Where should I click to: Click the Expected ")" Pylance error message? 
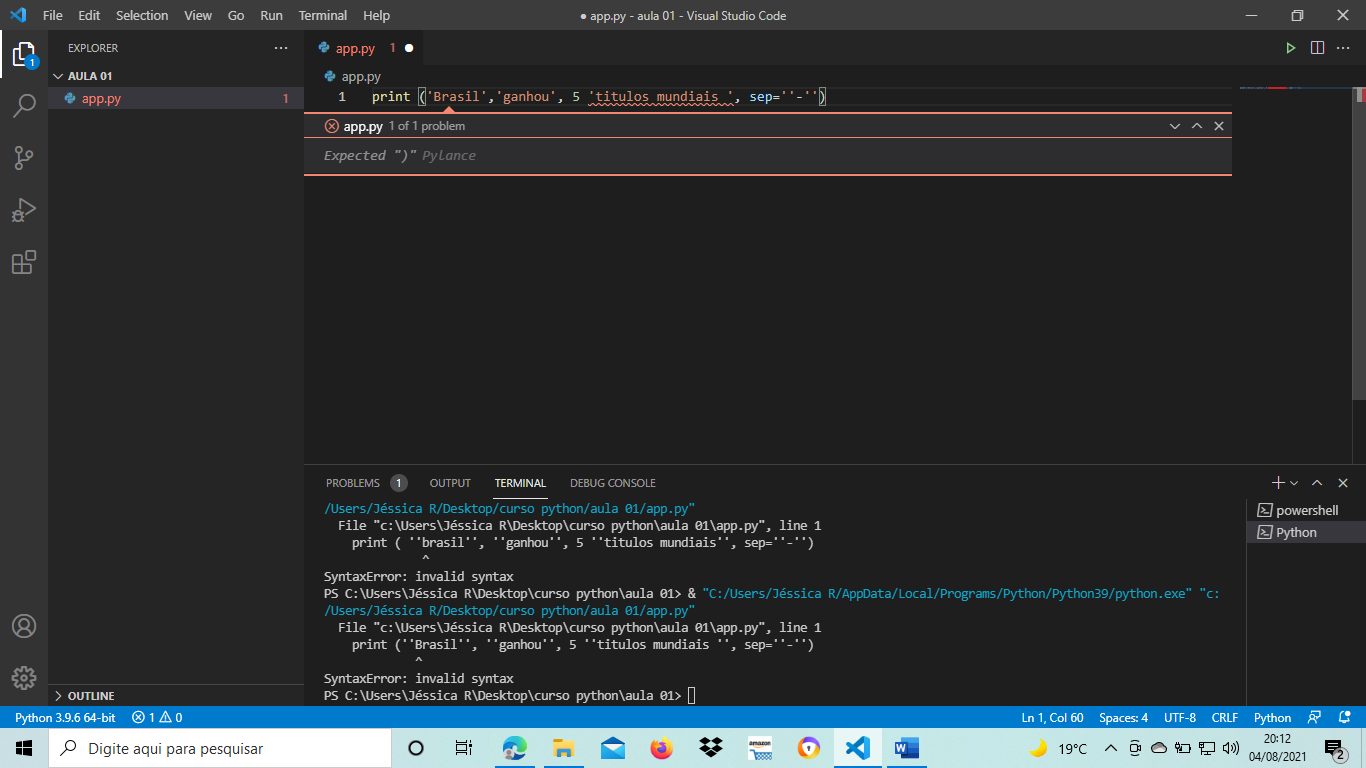[x=400, y=155]
